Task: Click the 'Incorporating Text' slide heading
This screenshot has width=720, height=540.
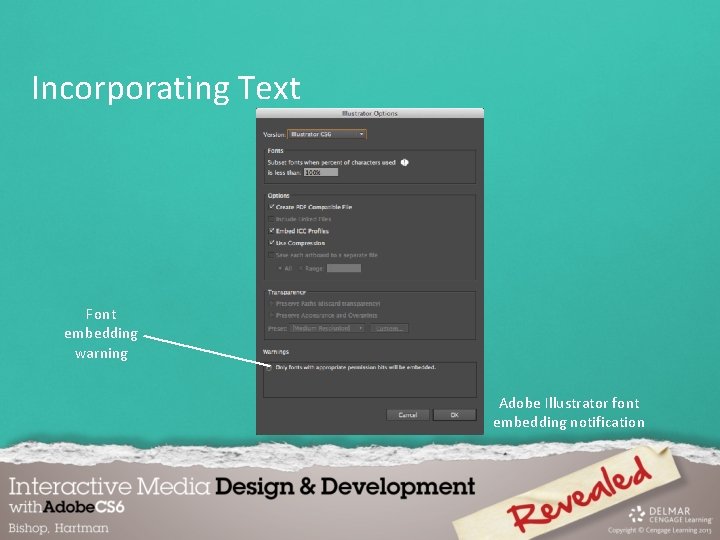Action: tap(166, 88)
